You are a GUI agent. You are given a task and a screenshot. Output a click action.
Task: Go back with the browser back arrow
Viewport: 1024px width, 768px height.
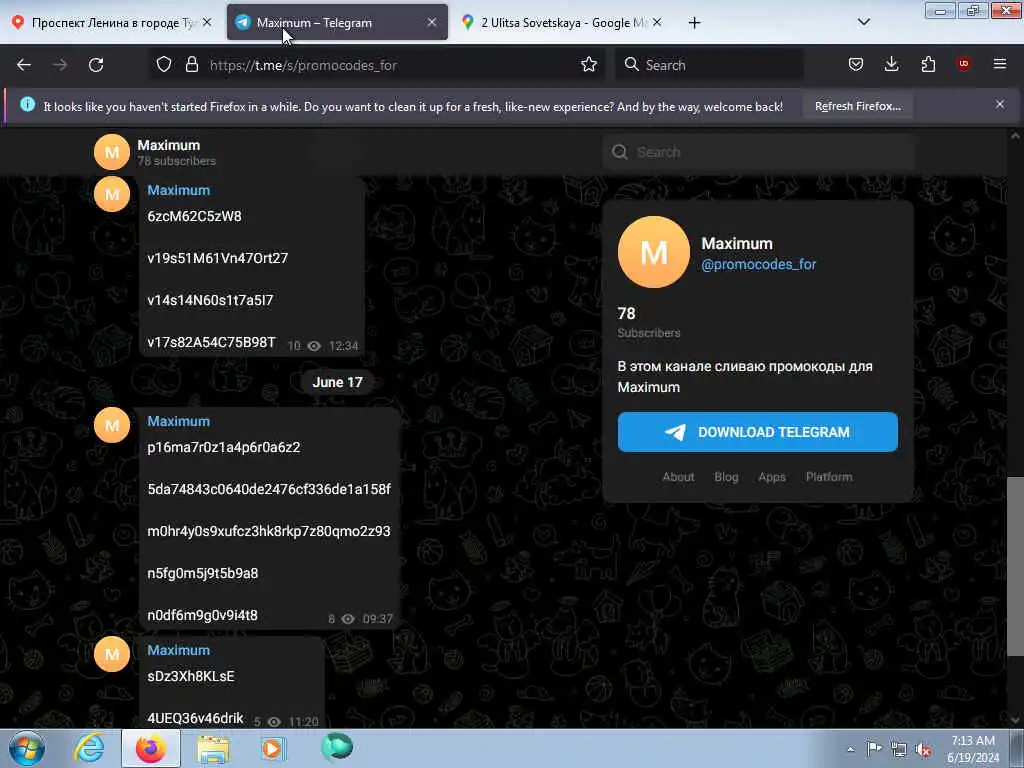[x=24, y=65]
